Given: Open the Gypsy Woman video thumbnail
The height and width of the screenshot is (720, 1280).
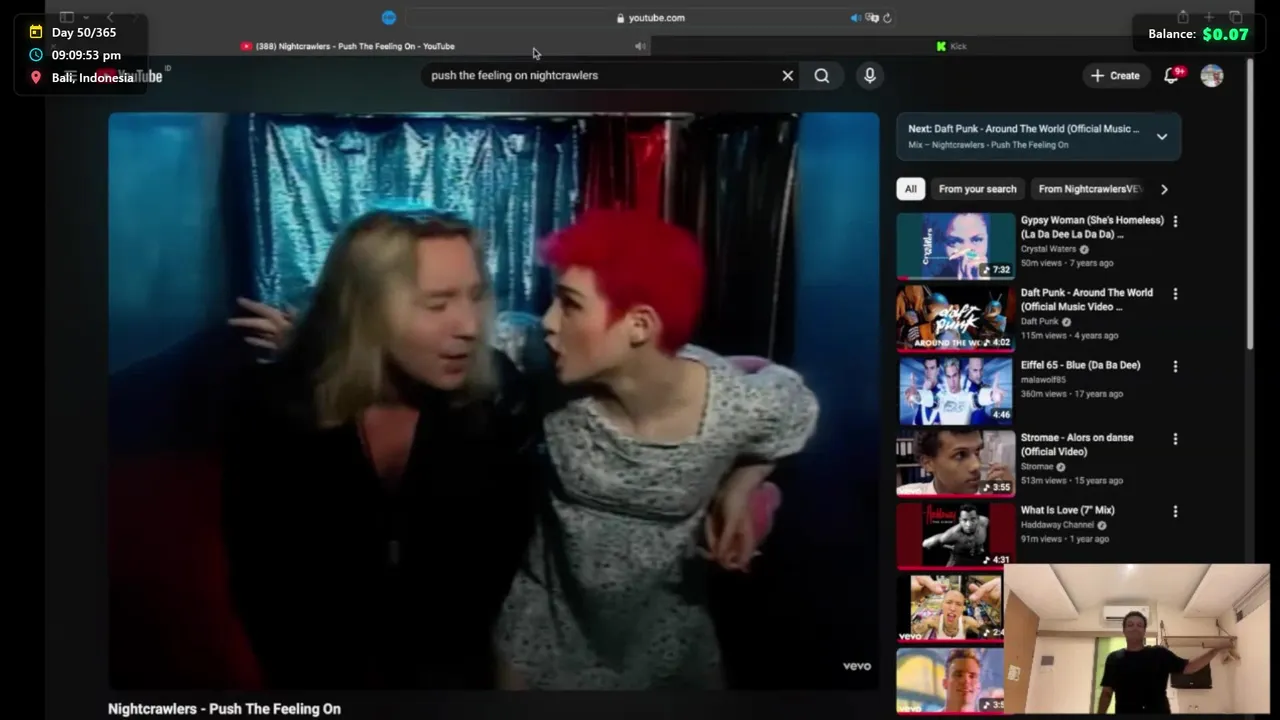Looking at the screenshot, I should click(955, 245).
